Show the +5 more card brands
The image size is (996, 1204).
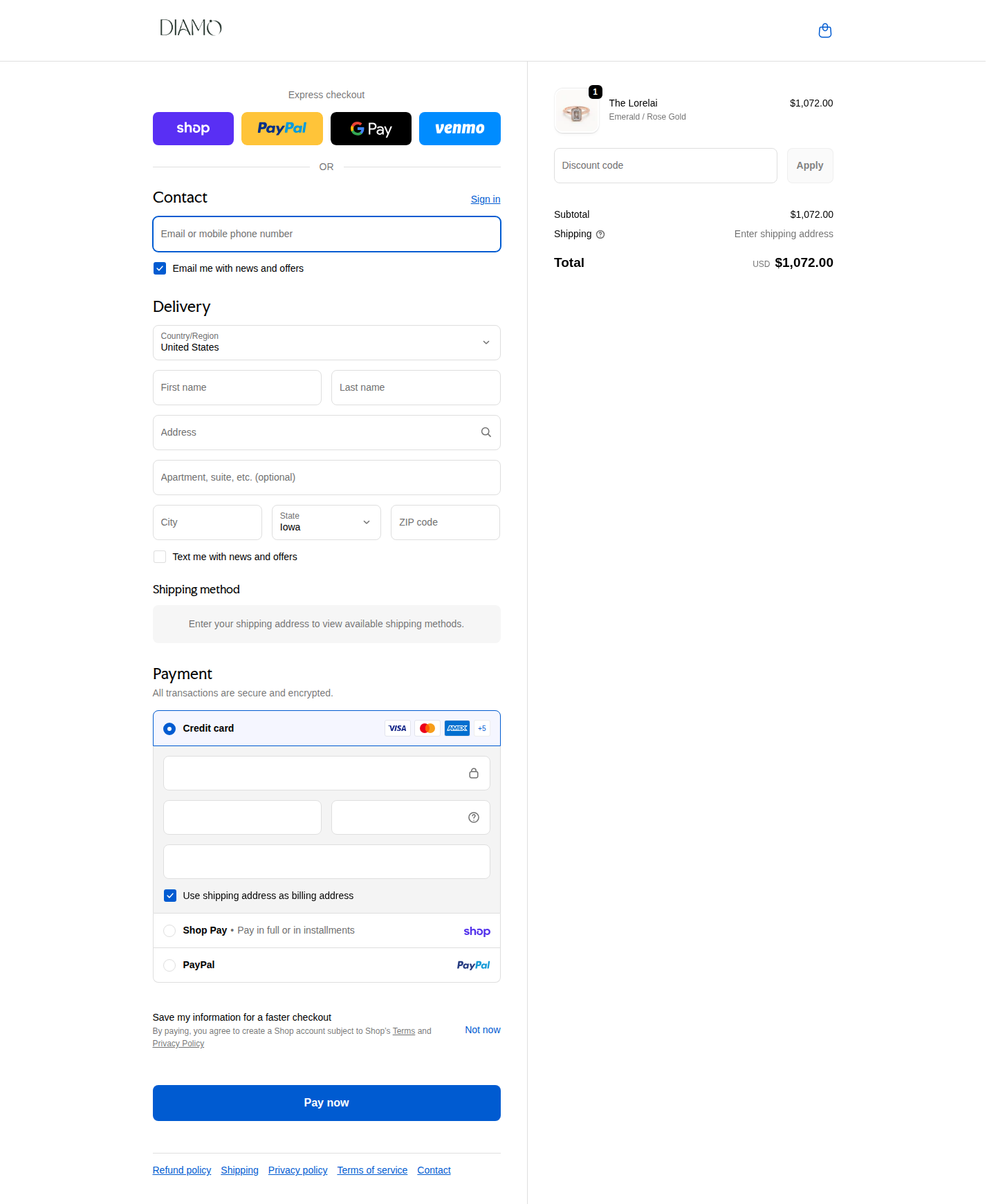point(482,728)
